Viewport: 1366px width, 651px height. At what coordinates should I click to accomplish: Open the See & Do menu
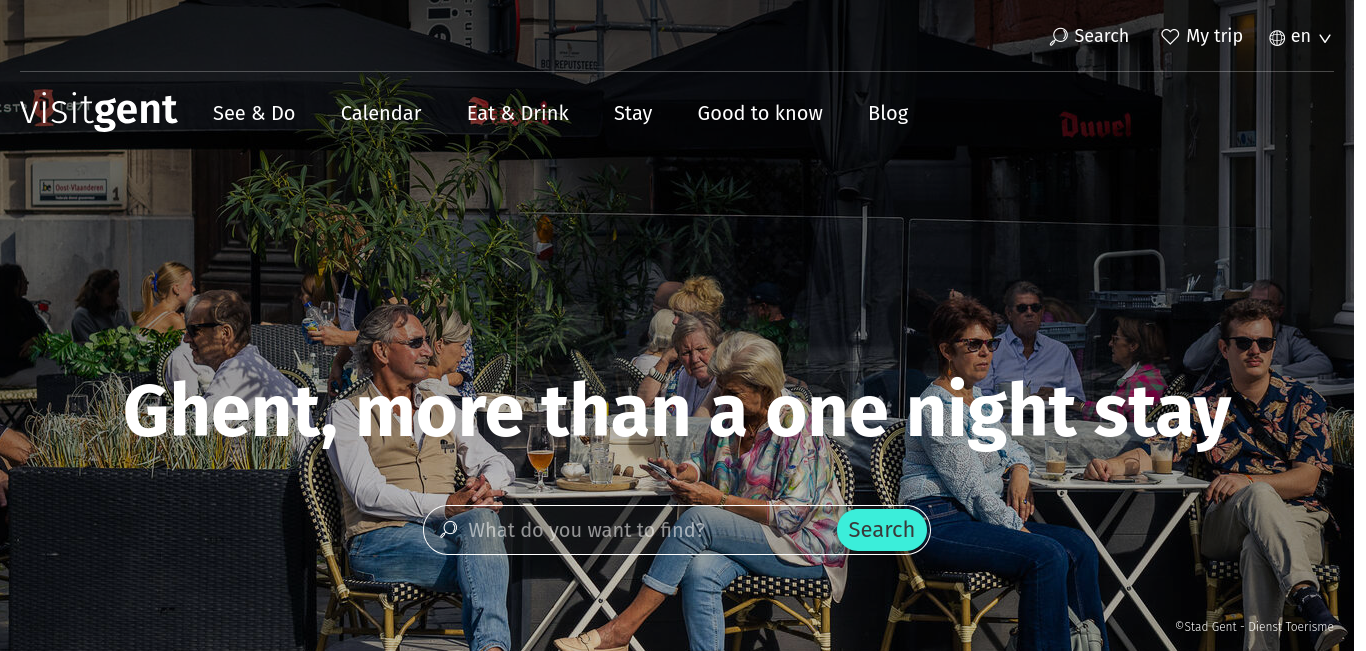pos(254,113)
